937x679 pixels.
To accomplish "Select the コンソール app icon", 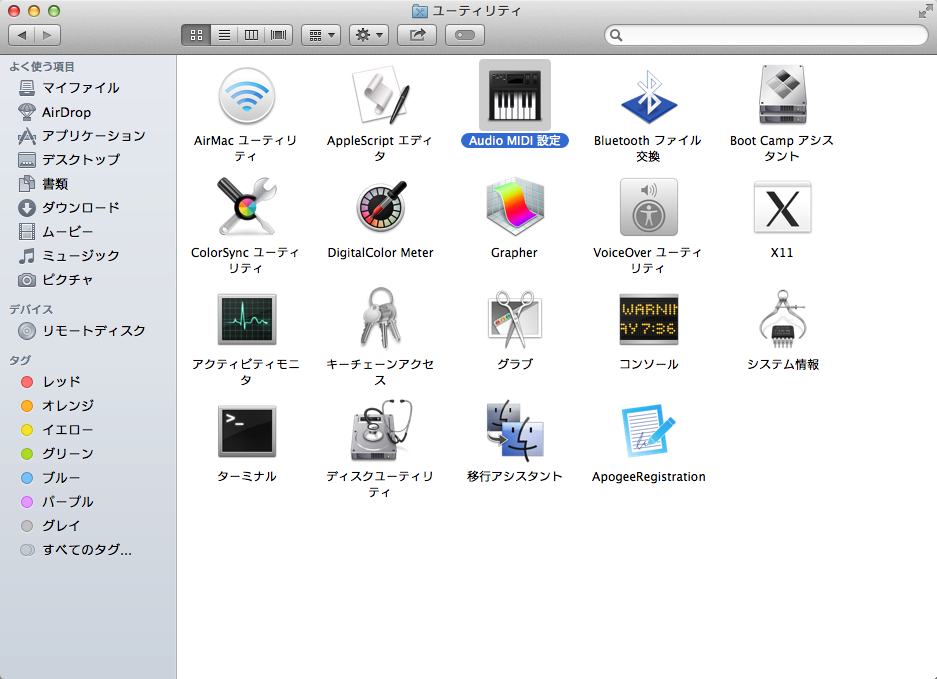I will [649, 319].
